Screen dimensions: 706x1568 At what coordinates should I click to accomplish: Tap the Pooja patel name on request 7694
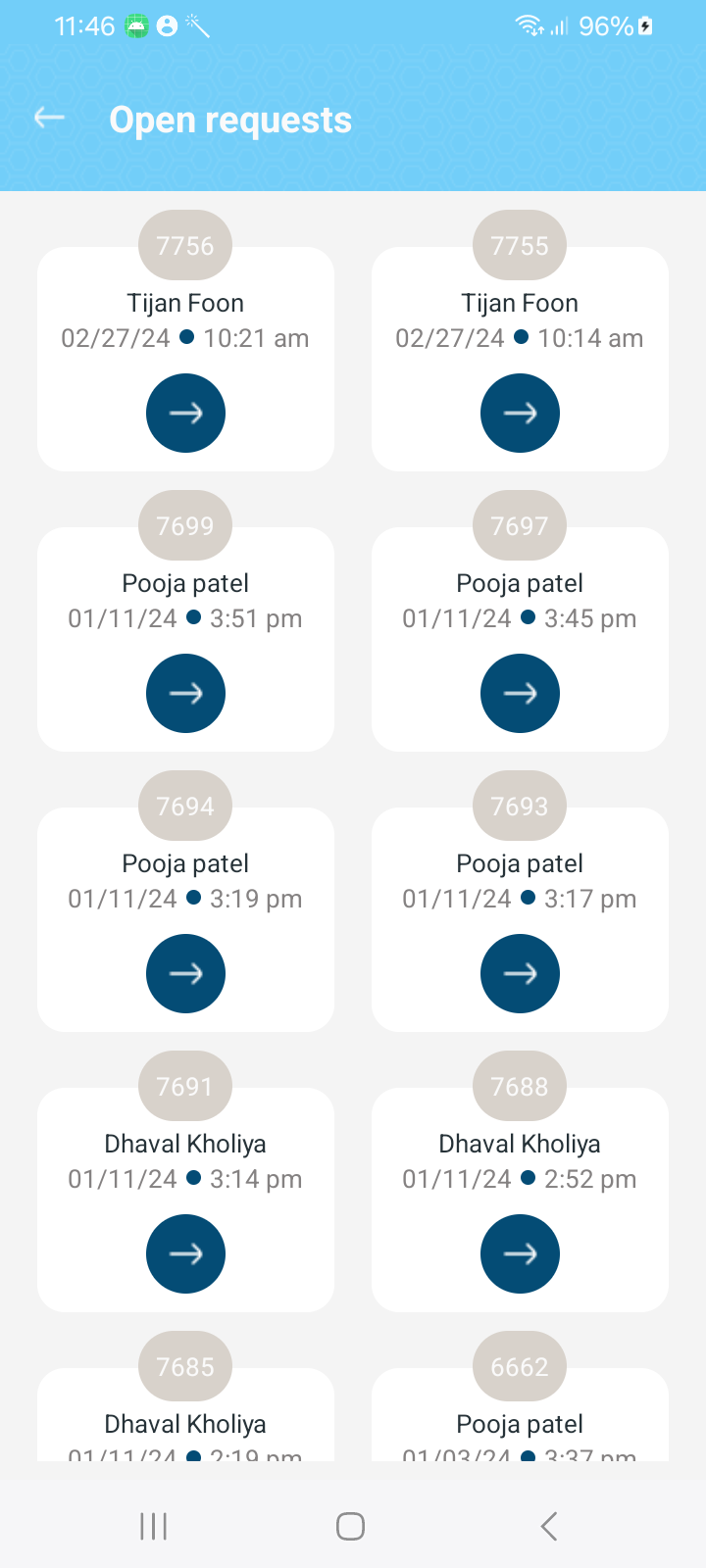[x=185, y=863]
